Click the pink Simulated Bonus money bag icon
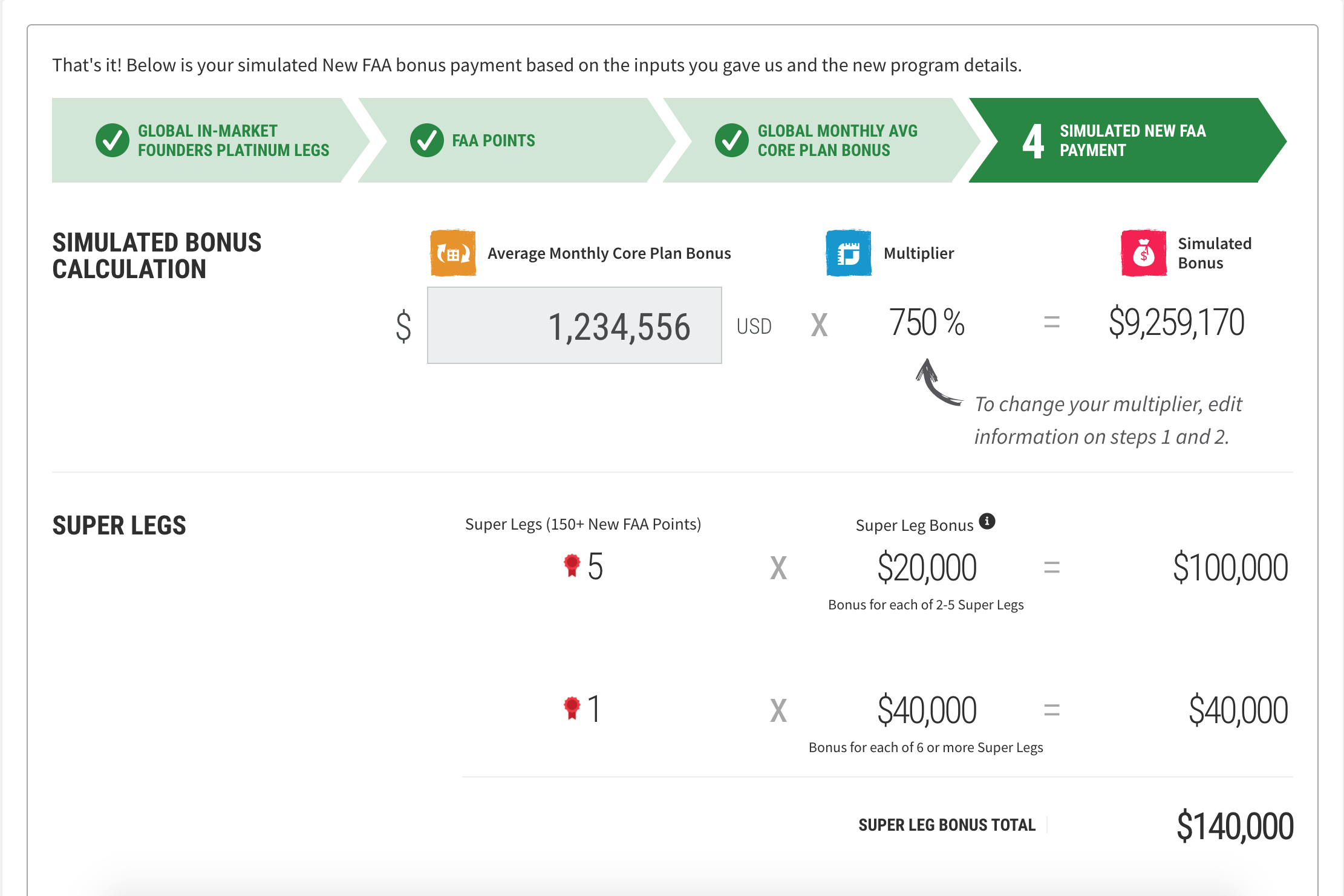 (x=1143, y=253)
